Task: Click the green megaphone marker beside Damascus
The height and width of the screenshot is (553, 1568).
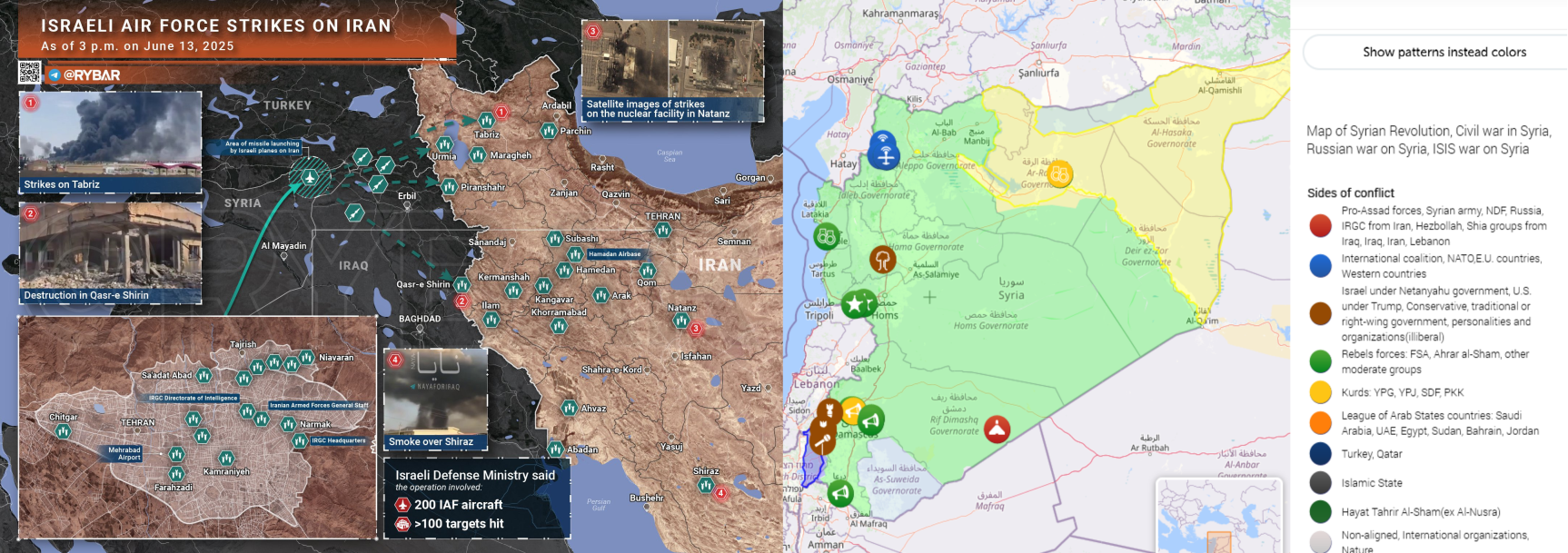Action: click(870, 420)
